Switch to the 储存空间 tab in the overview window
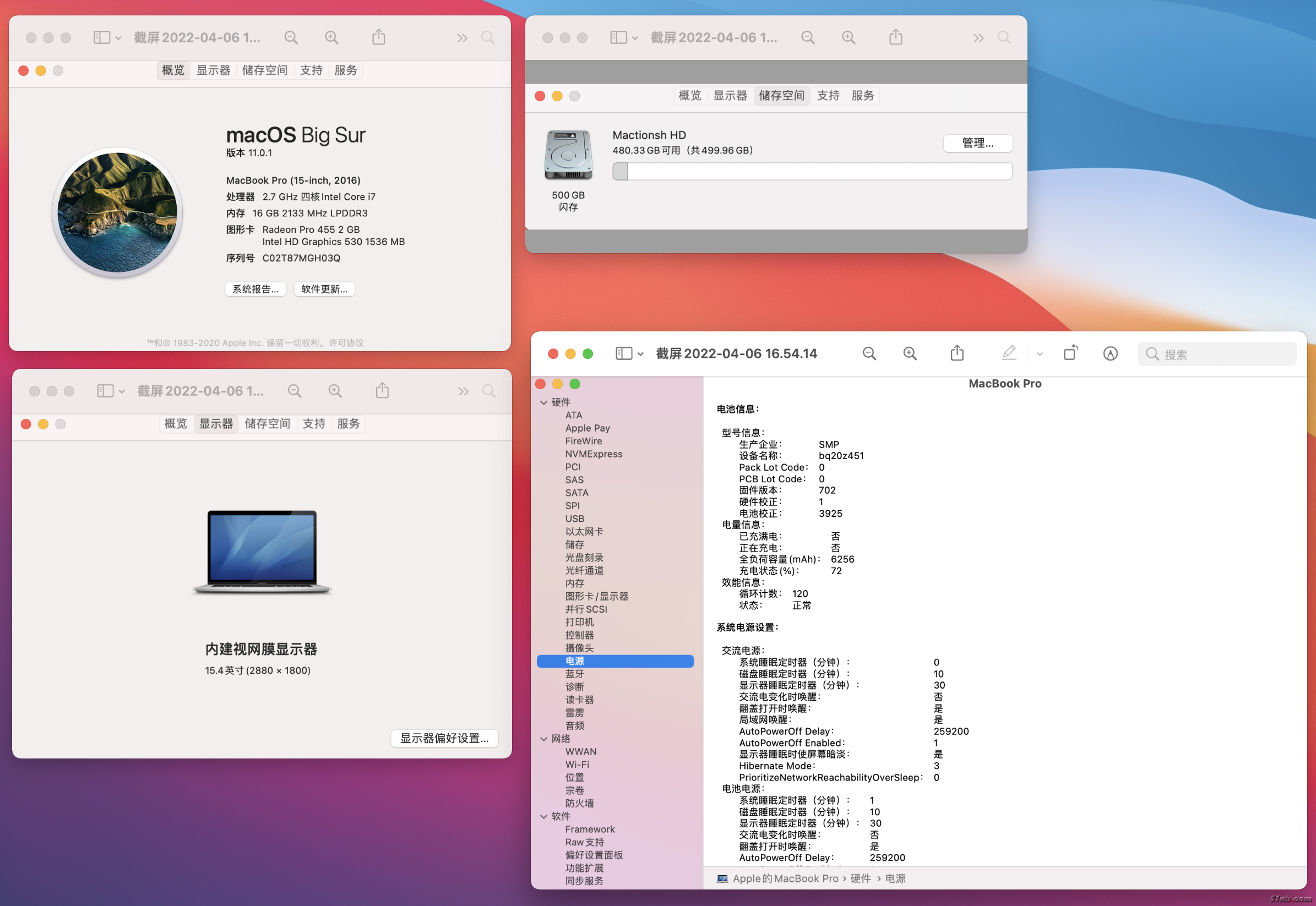This screenshot has width=1316, height=906. pos(264,70)
